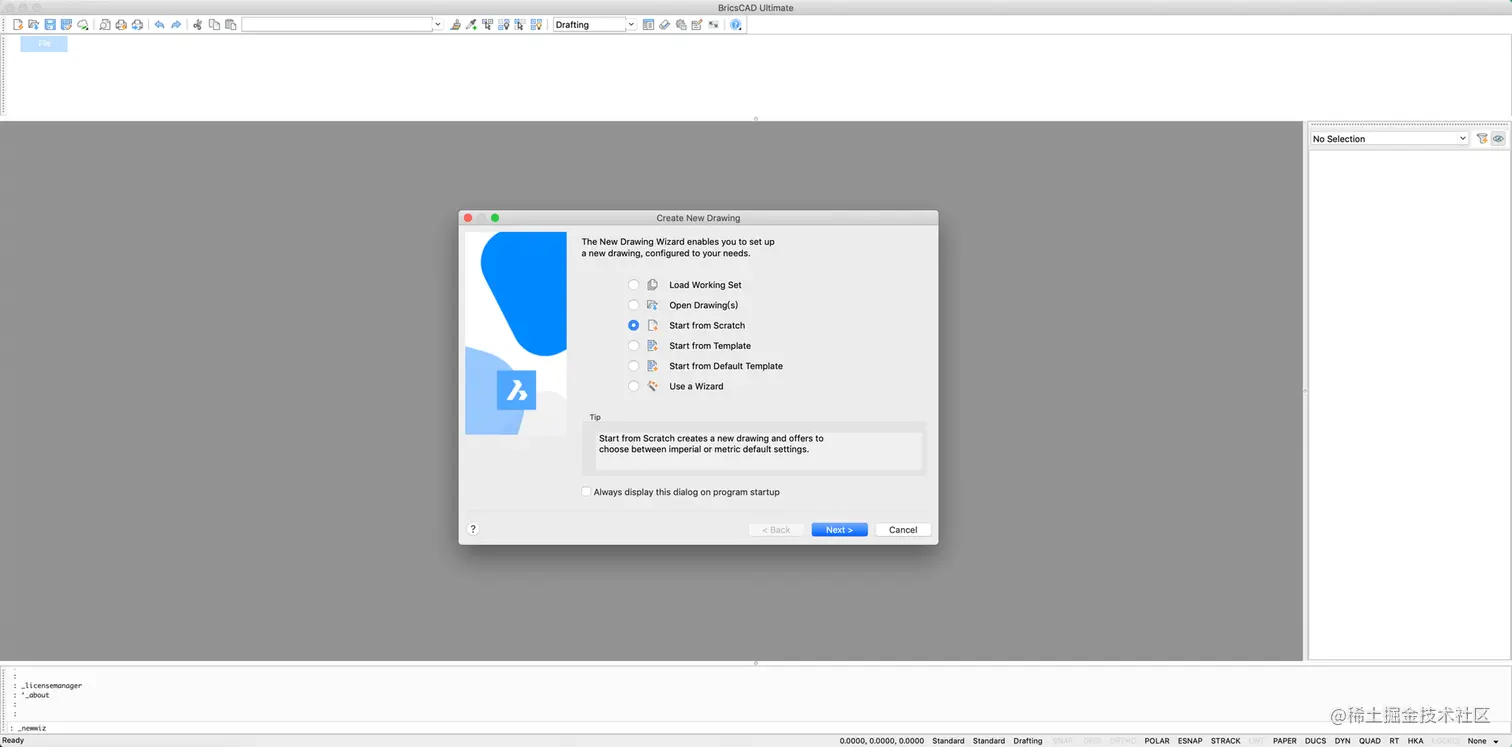
Task: Click the Save floppy disk icon
Action: tap(50, 24)
